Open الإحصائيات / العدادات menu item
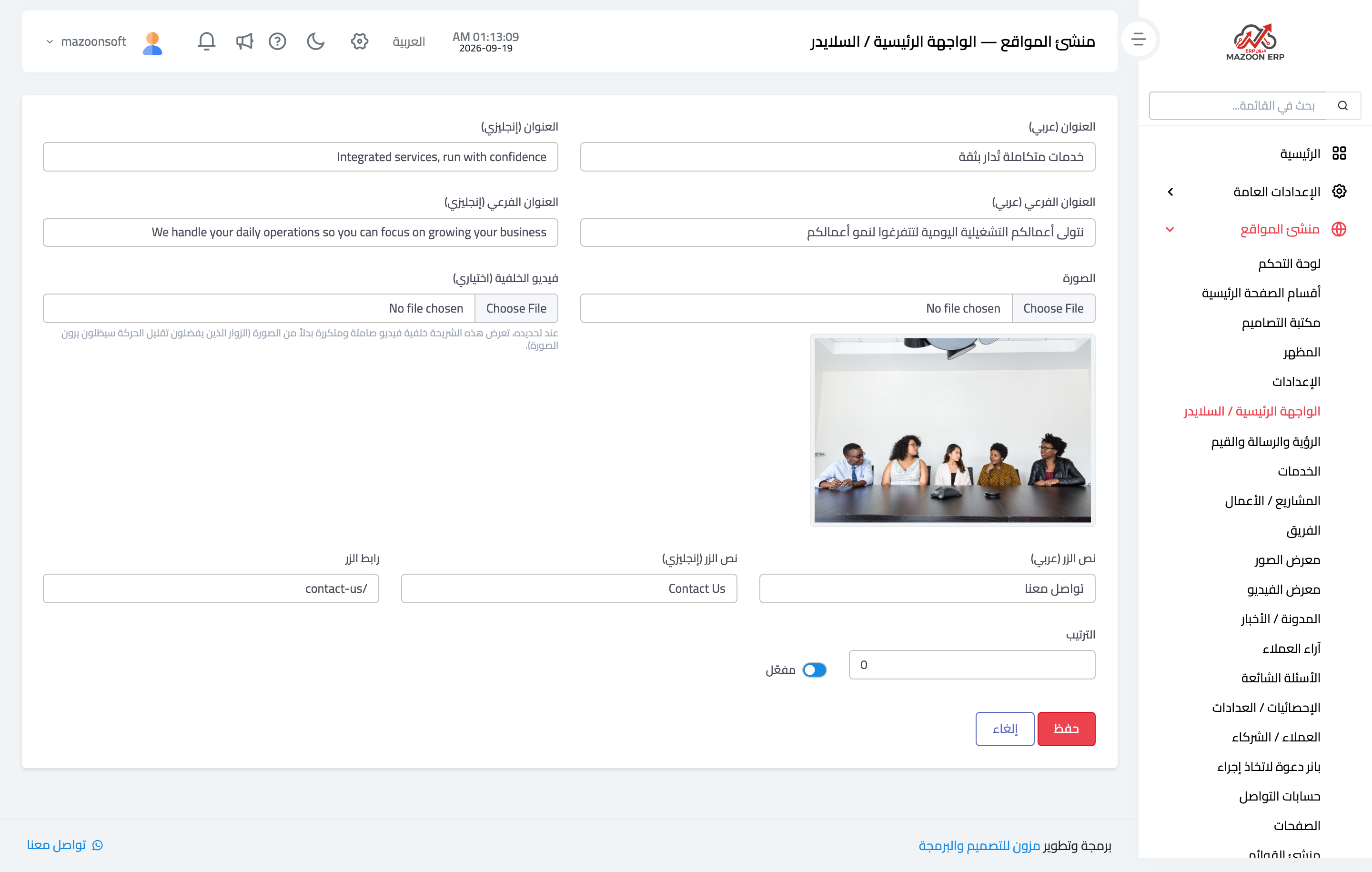 pyautogui.click(x=1266, y=708)
